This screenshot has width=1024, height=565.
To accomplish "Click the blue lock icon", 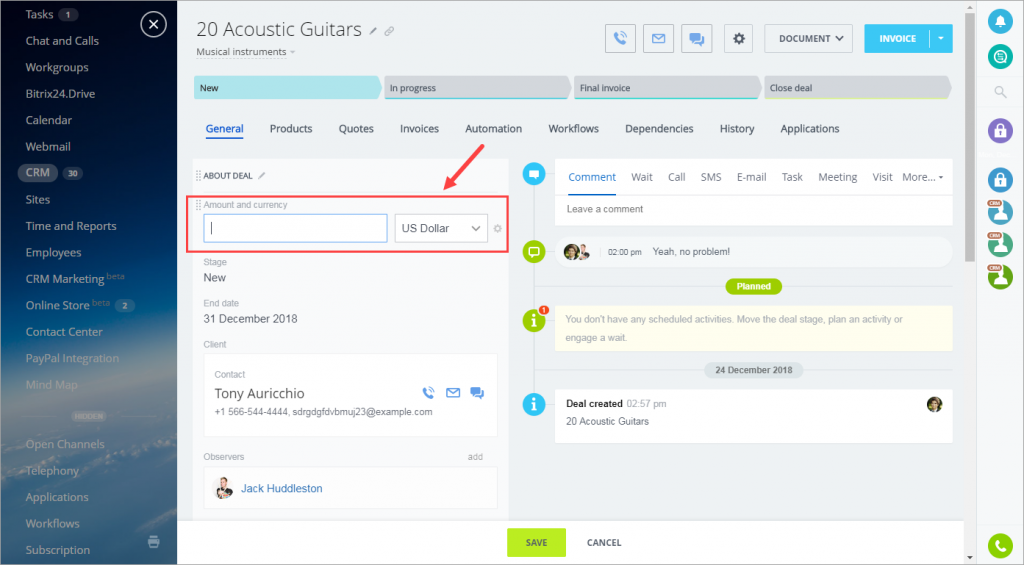I will pos(1000,179).
